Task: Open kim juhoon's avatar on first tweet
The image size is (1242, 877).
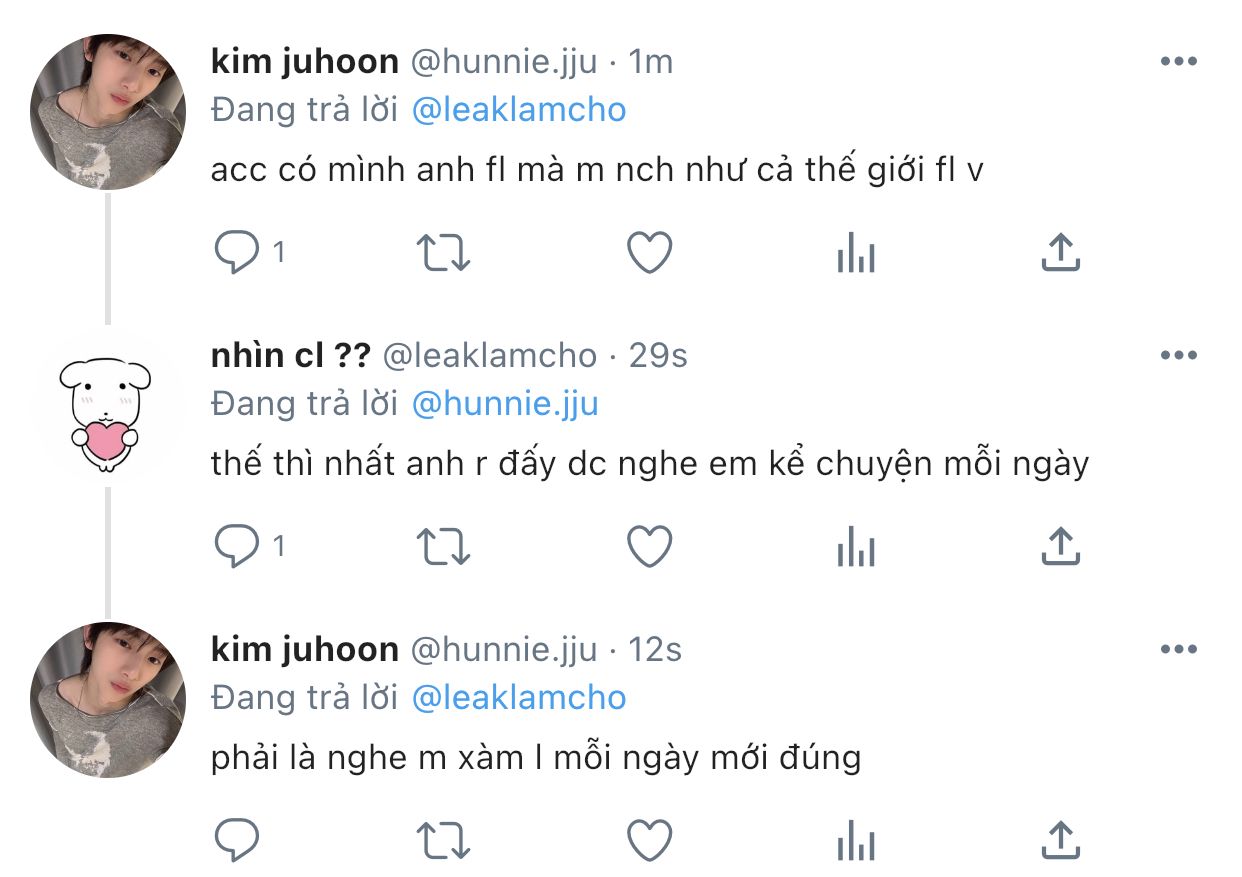Action: click(108, 112)
